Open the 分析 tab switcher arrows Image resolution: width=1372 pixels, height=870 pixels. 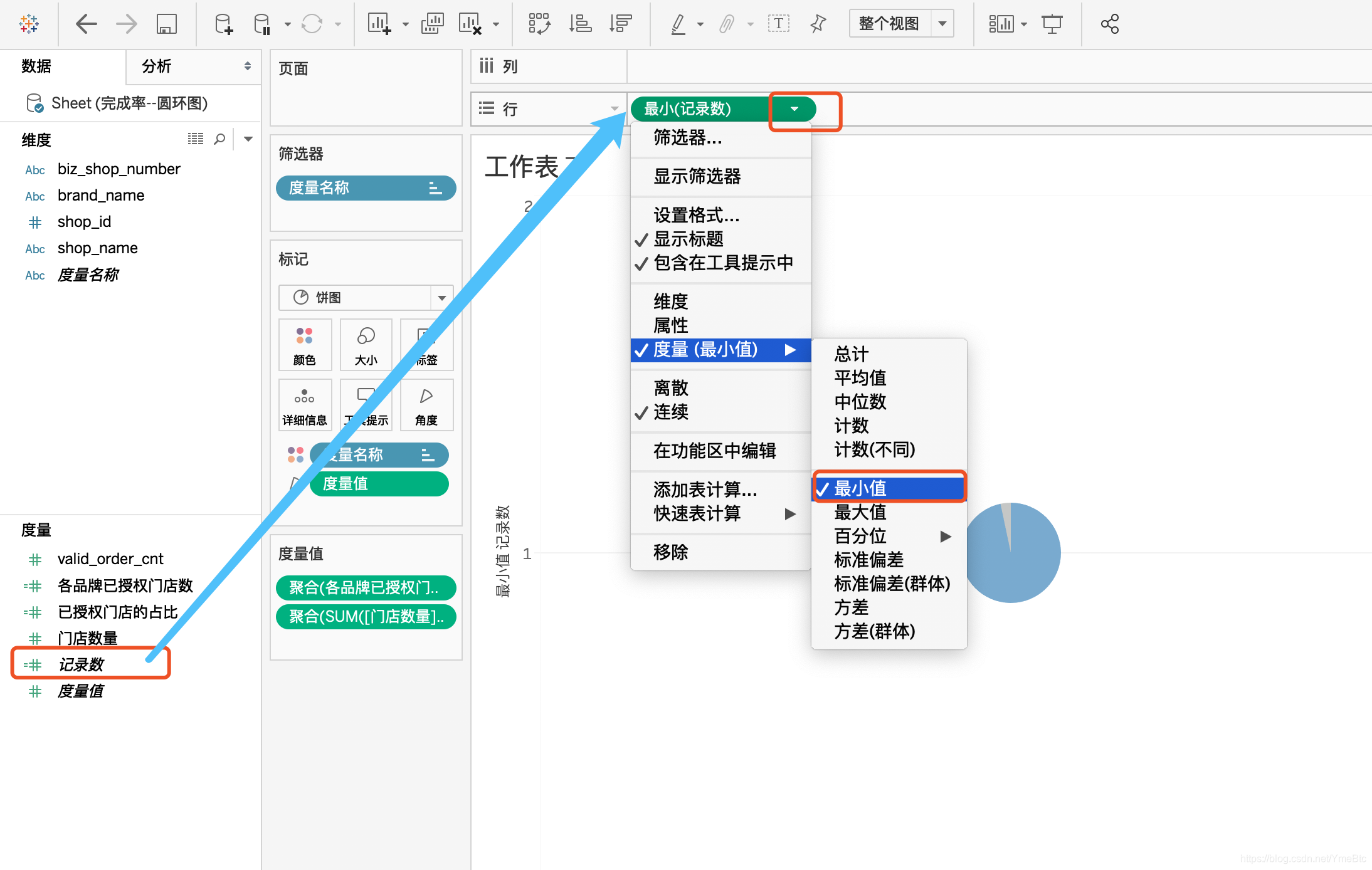[x=248, y=66]
